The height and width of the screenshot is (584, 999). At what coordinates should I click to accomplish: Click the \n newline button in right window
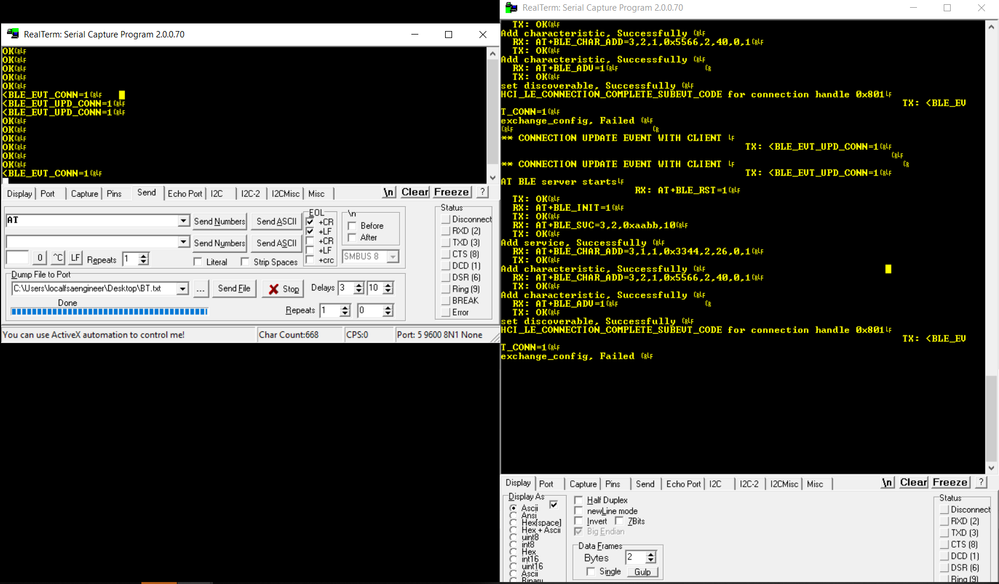[888, 482]
